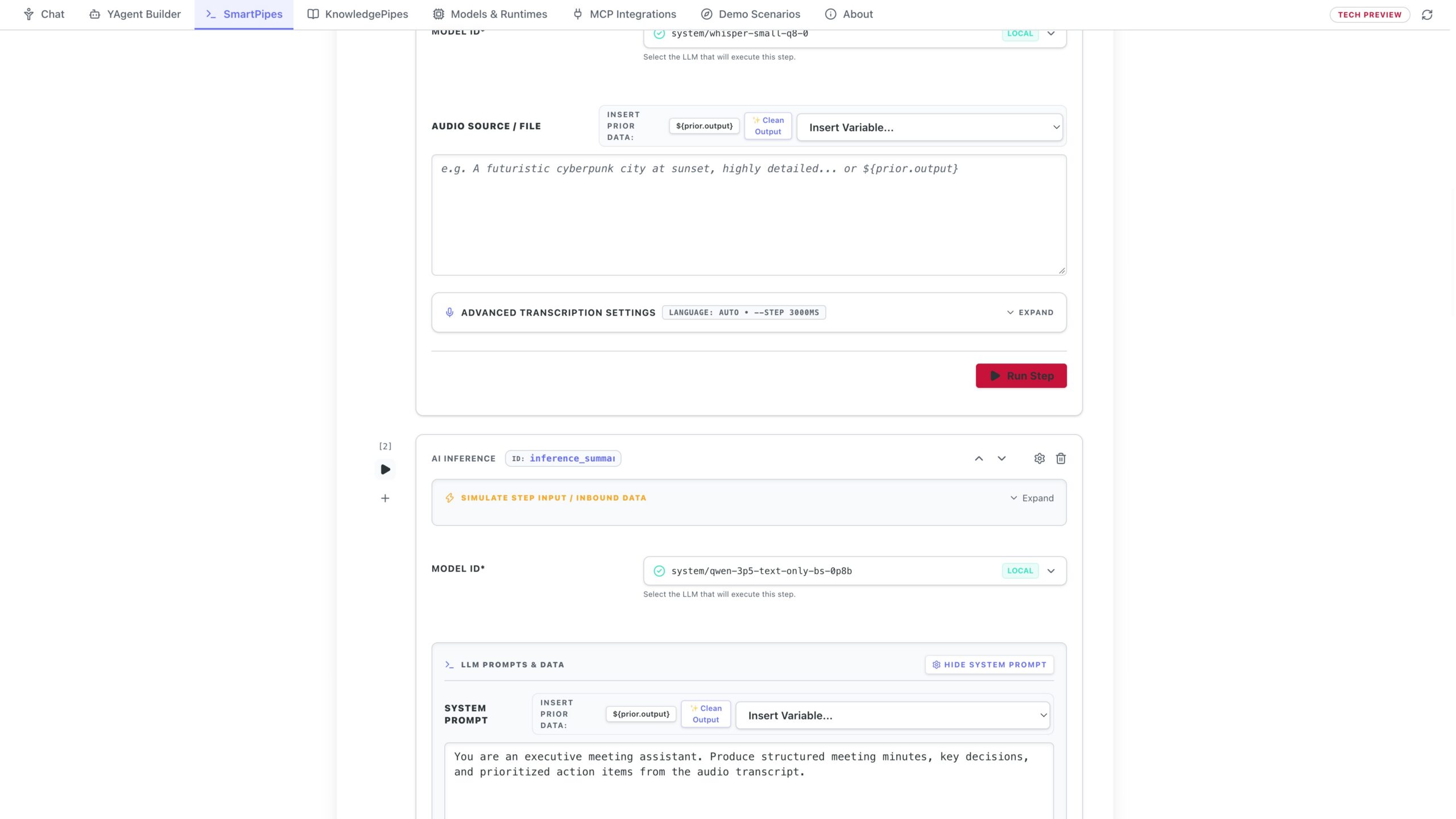Click the microphone icon in Advanced Transcription Settings

449,312
